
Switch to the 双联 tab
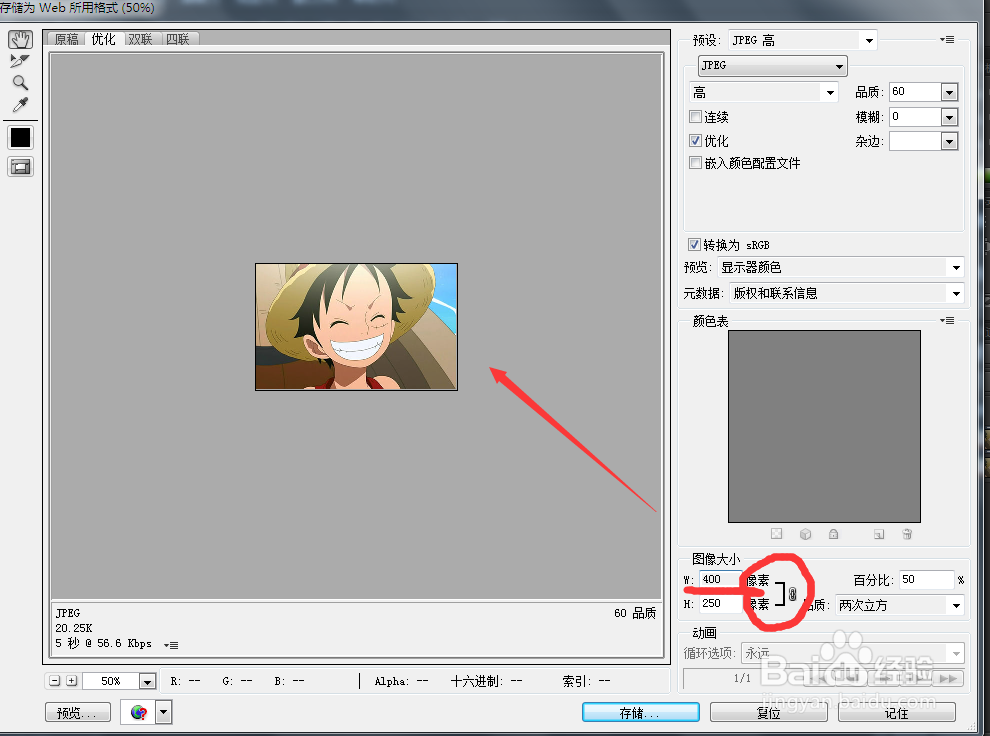pyautogui.click(x=140, y=39)
